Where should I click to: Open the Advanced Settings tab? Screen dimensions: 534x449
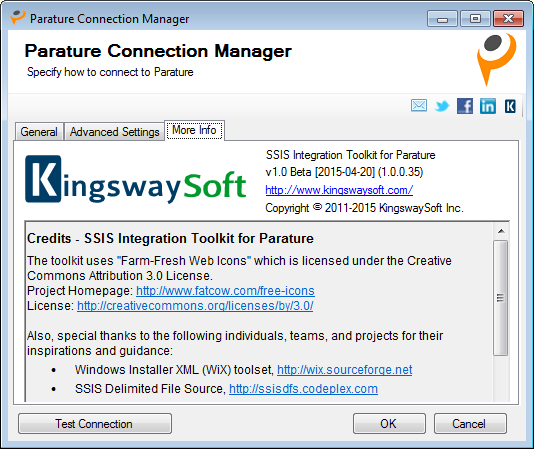114,131
